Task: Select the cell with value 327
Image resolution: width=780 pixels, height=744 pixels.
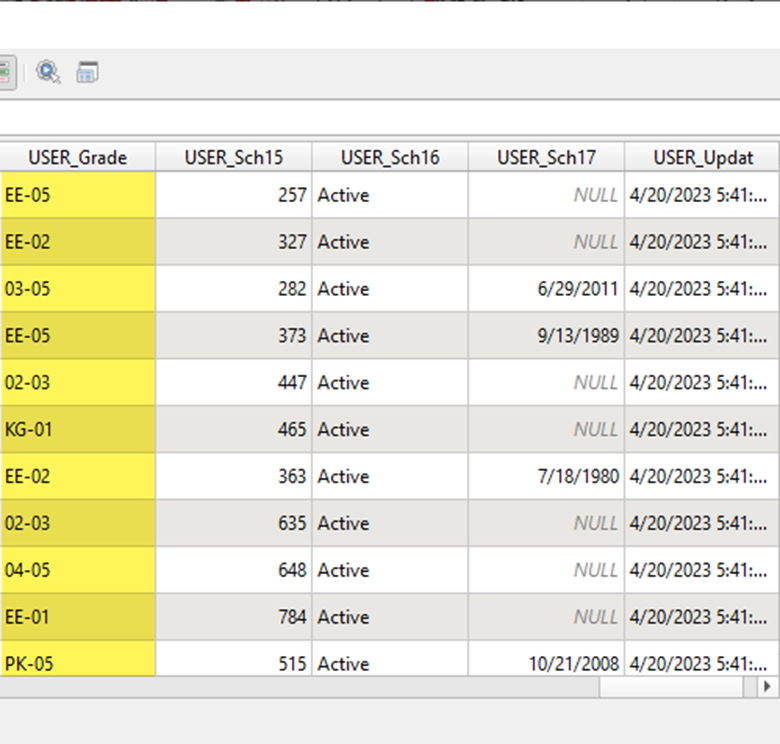Action: [234, 242]
